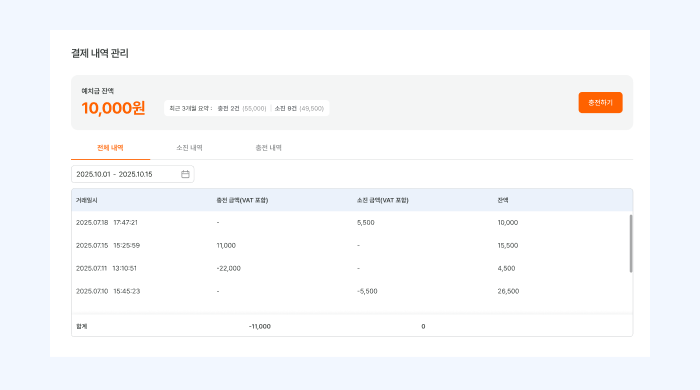Click the date range 2025.10.01 - 2025.10.15 field
The image size is (700, 390).
[x=133, y=174]
